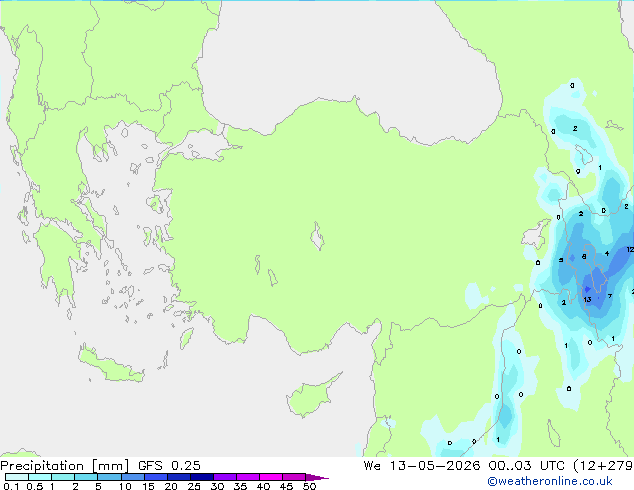634x490 pixels.
Task: Pick the 45–50 mm magenta legend swatch
Action: pyautogui.click(x=294, y=477)
